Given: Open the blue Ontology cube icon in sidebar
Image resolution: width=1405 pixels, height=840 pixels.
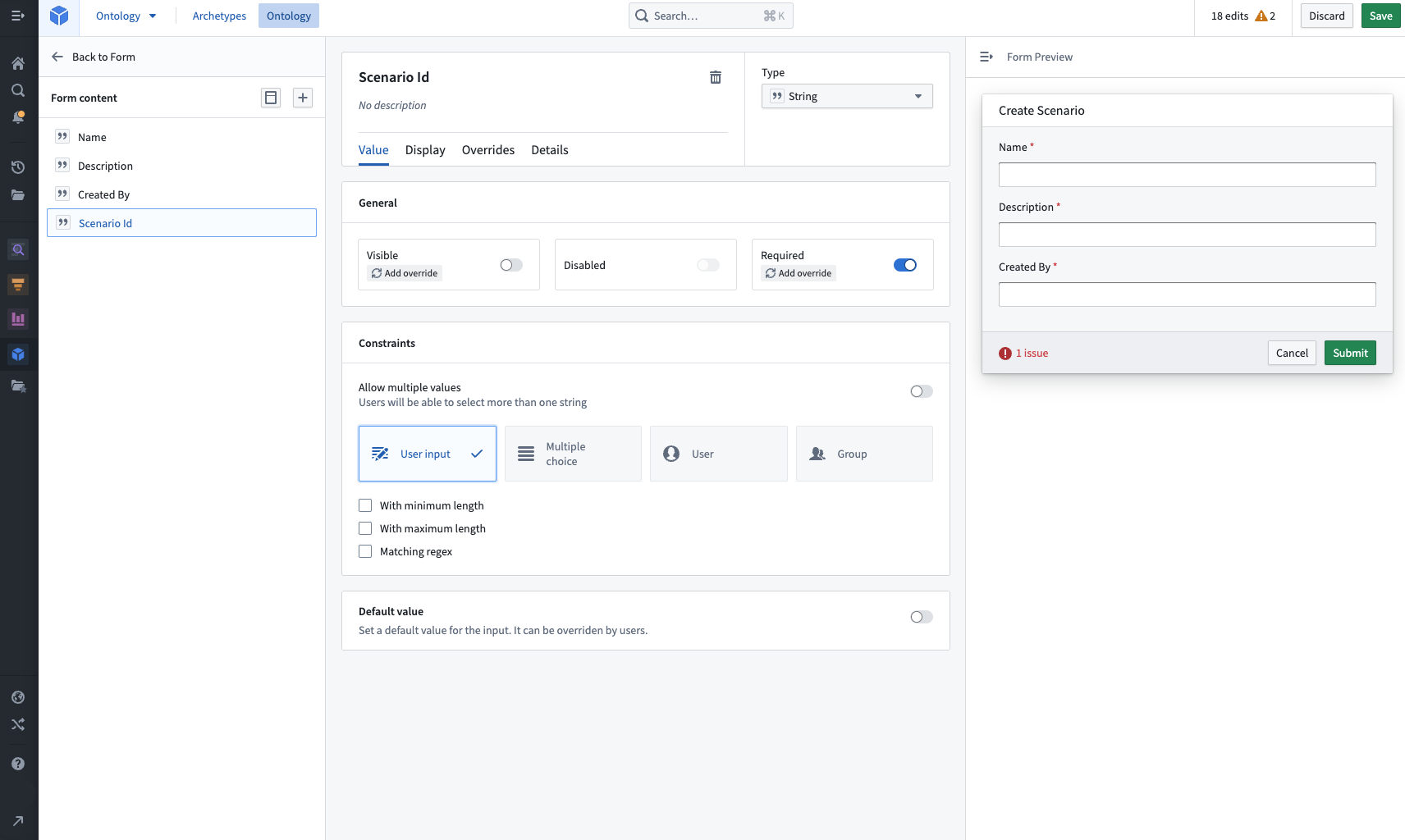Looking at the screenshot, I should [x=18, y=354].
